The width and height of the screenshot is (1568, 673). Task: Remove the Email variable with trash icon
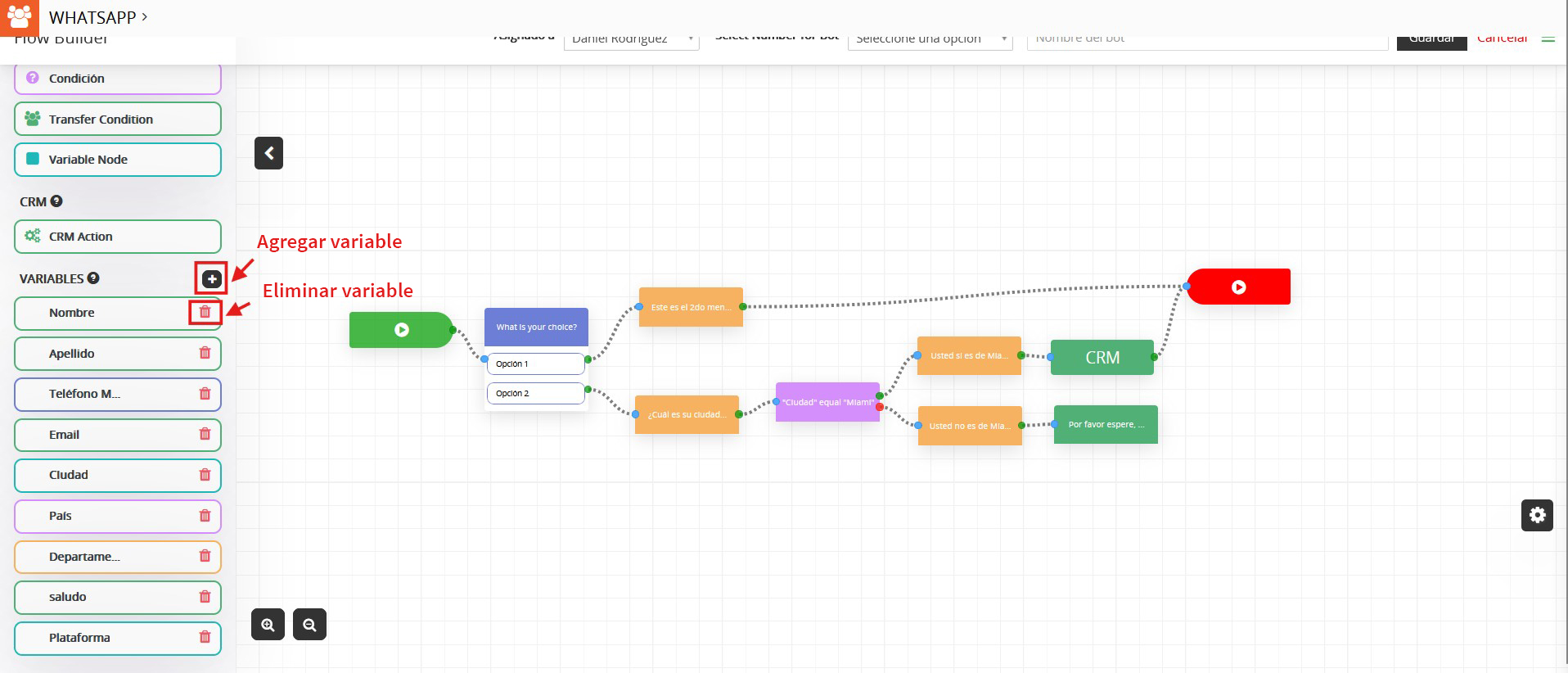(x=205, y=434)
